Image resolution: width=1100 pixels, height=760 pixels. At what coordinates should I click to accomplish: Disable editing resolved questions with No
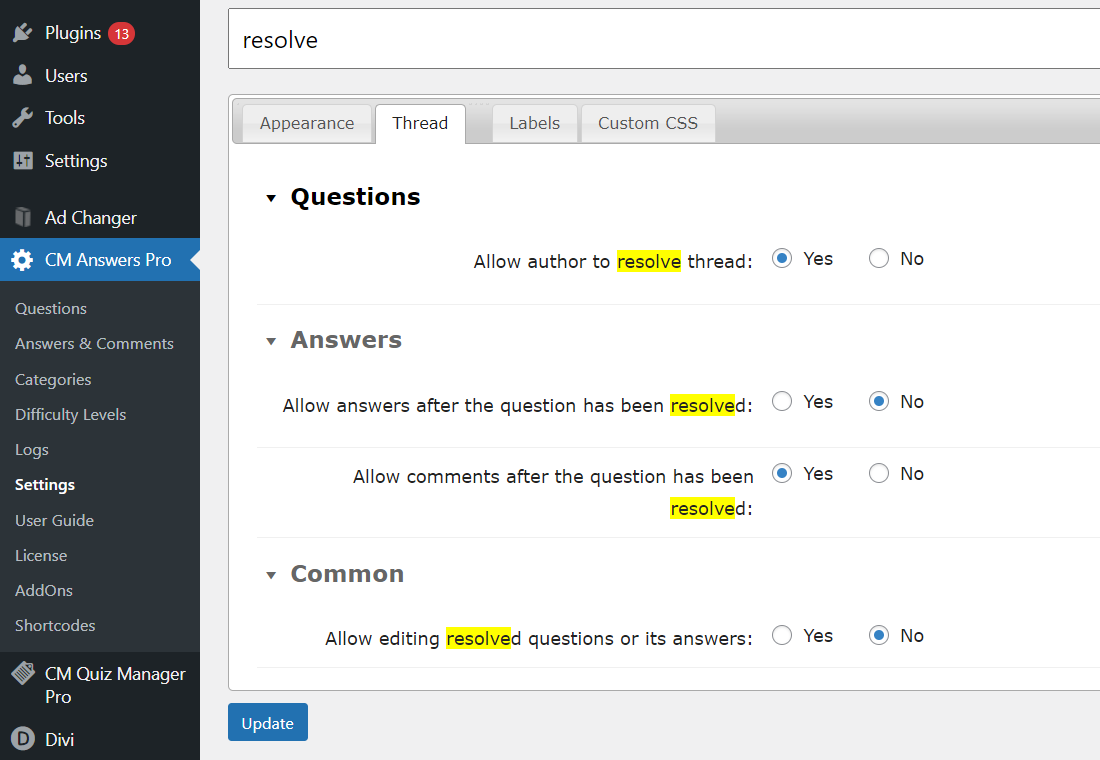tap(878, 636)
